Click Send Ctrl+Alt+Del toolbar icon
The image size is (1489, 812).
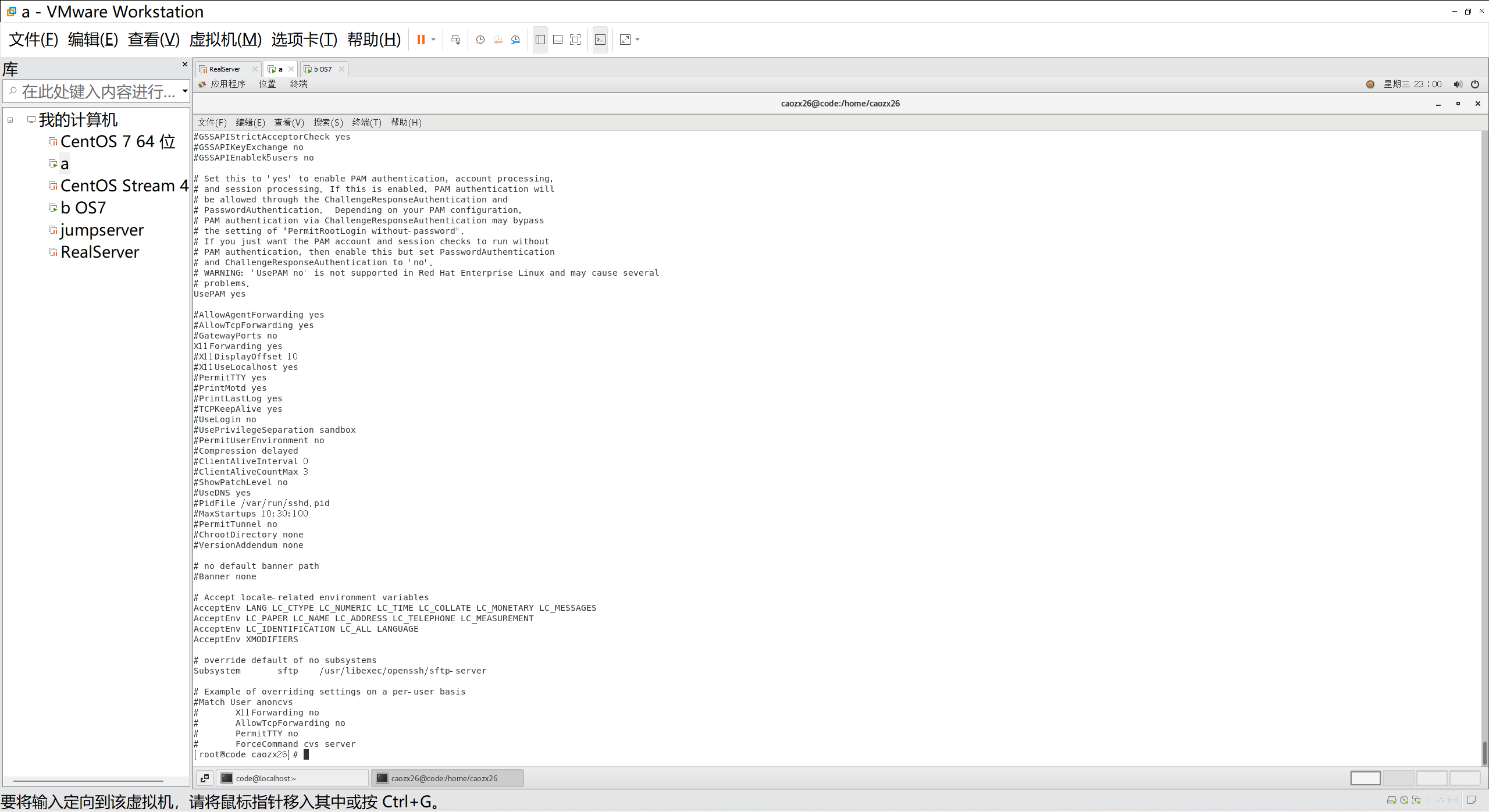click(x=455, y=40)
